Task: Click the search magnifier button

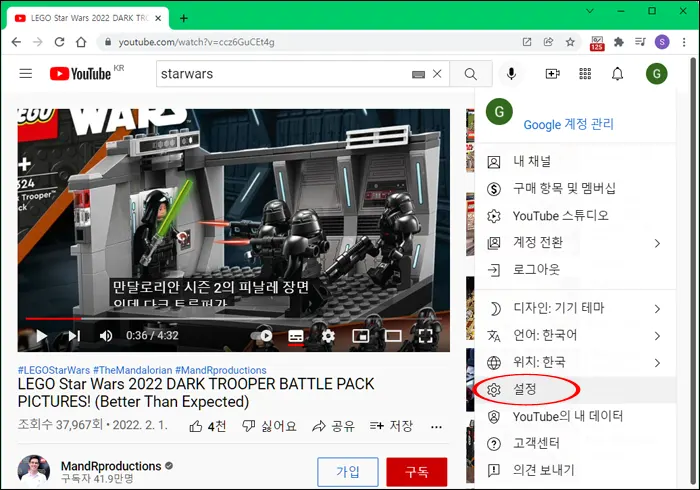Action: (x=471, y=74)
